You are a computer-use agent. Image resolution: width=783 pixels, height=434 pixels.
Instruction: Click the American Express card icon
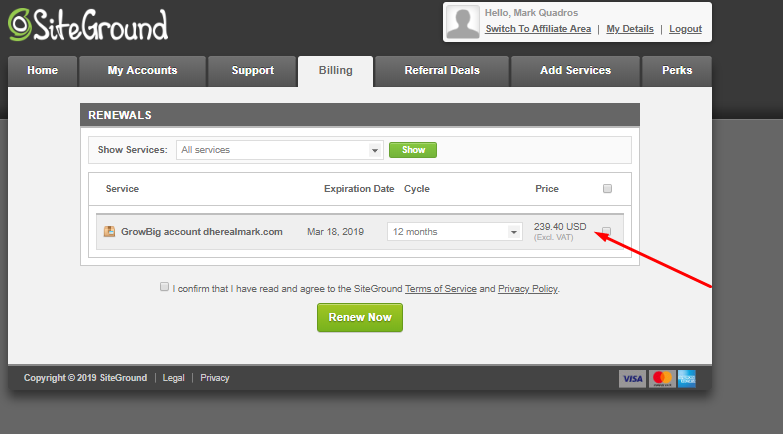687,379
